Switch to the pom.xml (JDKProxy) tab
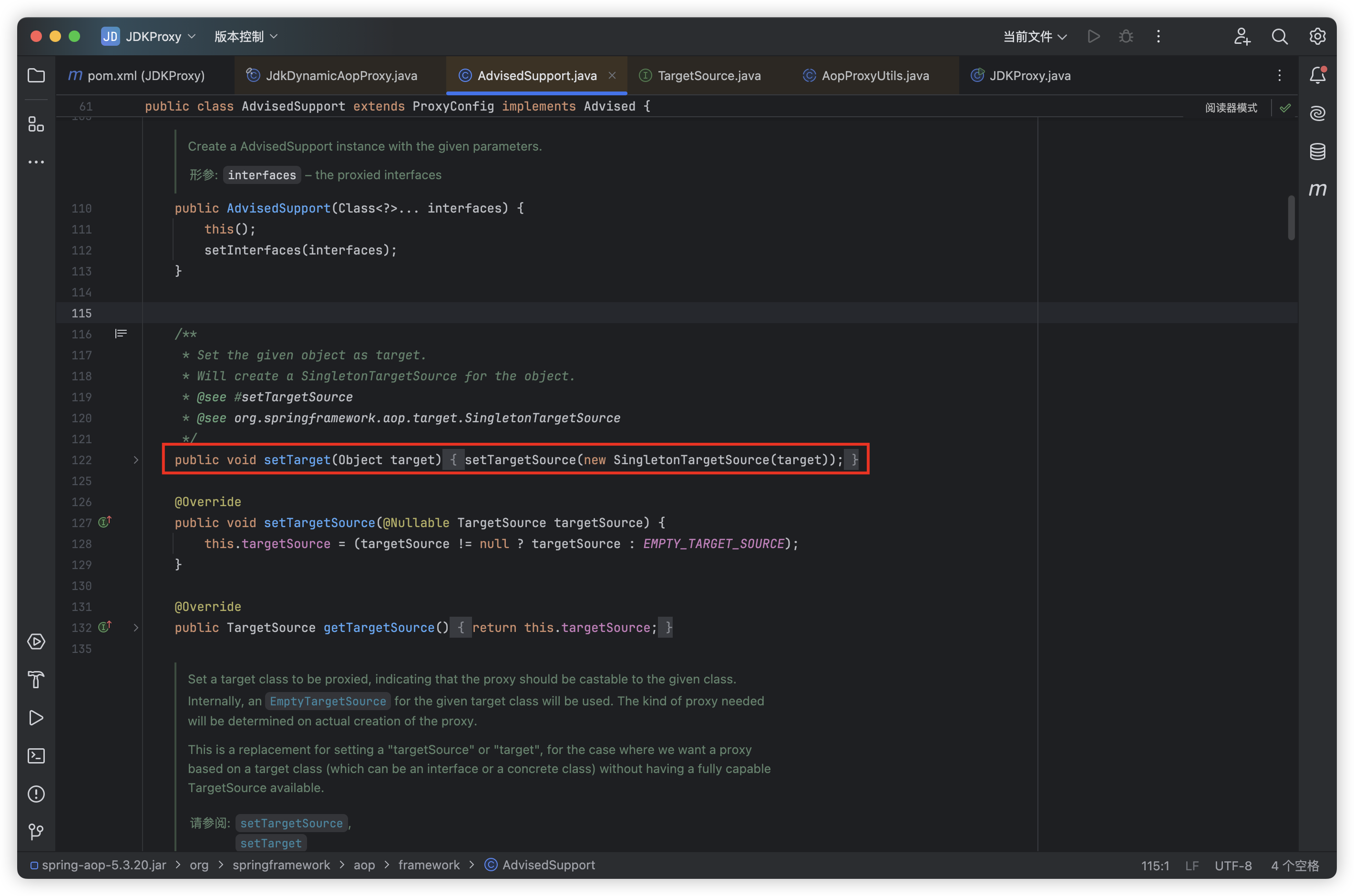Image resolution: width=1354 pixels, height=896 pixels. point(137,75)
